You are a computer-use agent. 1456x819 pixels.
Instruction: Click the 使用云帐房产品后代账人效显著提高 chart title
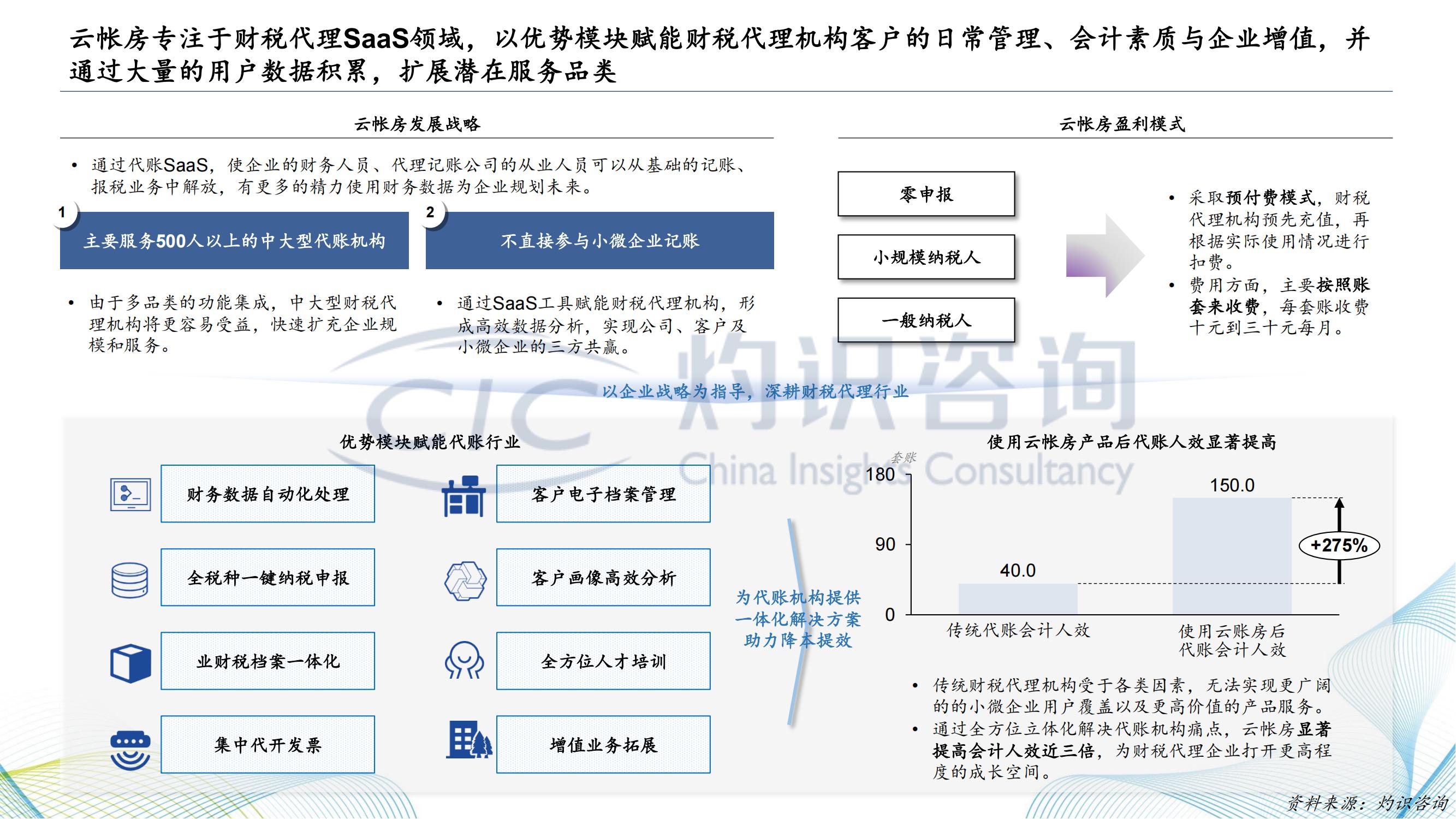(1132, 441)
